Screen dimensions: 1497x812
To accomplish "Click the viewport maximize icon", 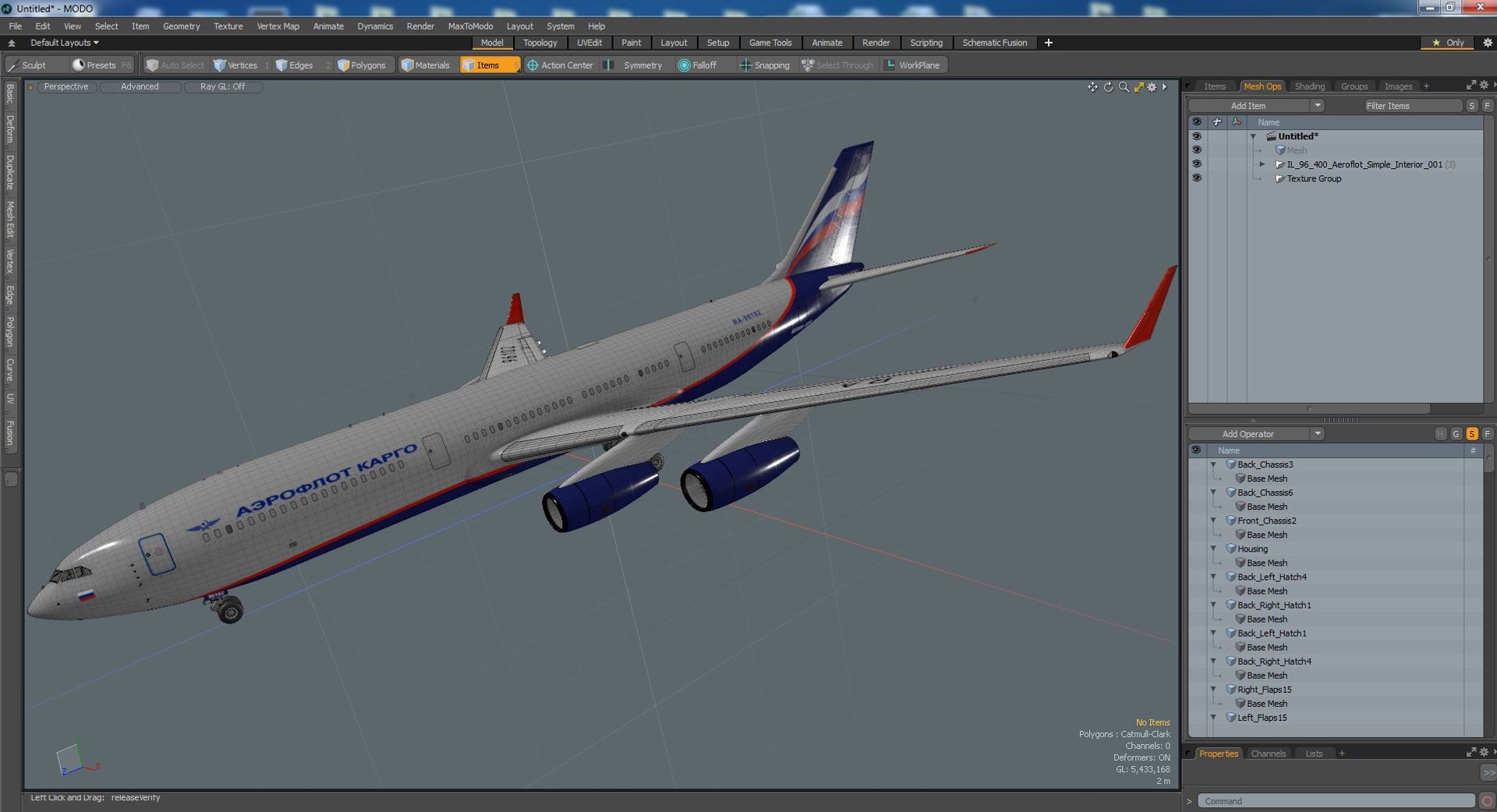I will click(1138, 87).
